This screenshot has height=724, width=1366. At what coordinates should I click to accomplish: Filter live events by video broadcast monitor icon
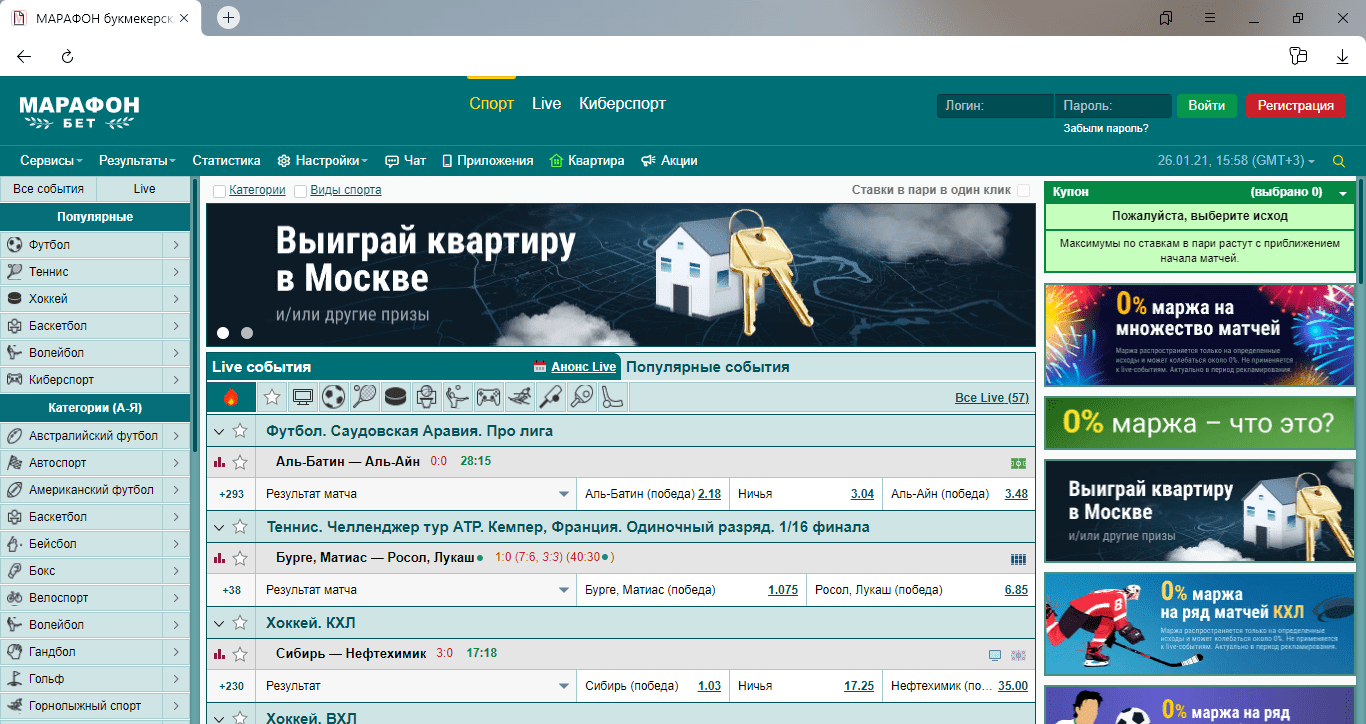(303, 397)
